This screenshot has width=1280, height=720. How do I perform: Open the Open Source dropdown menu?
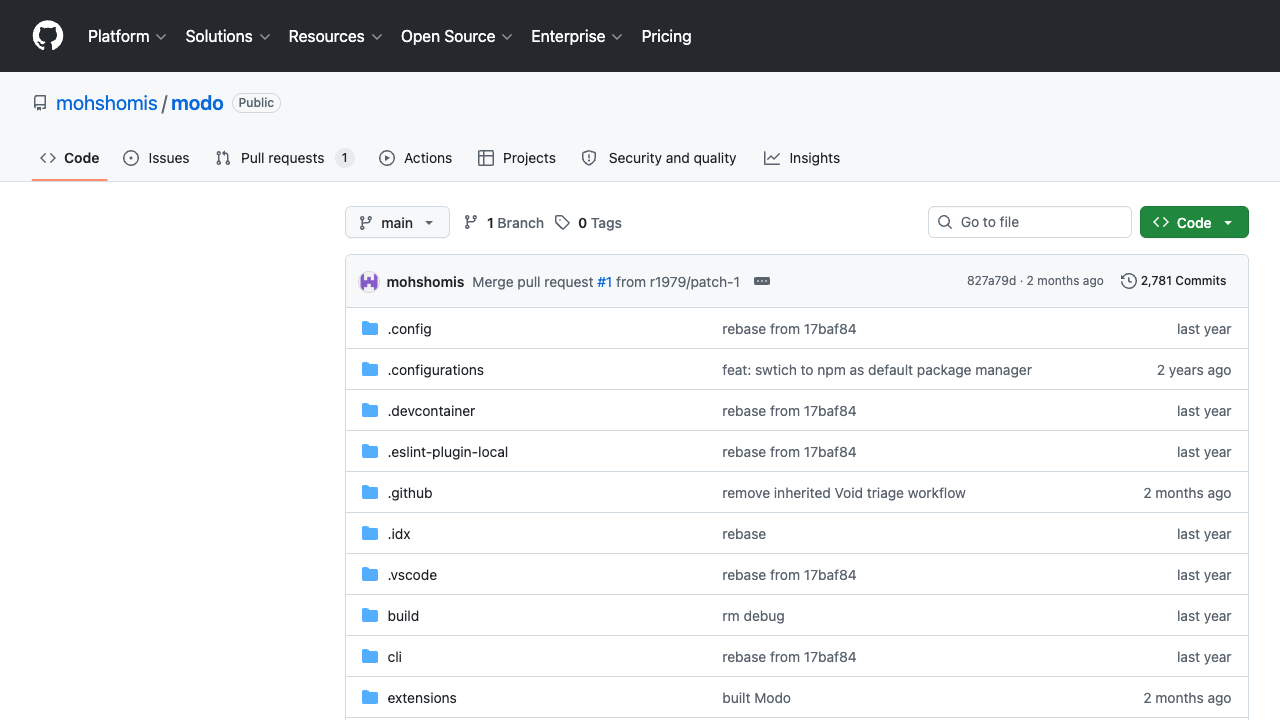point(457,36)
